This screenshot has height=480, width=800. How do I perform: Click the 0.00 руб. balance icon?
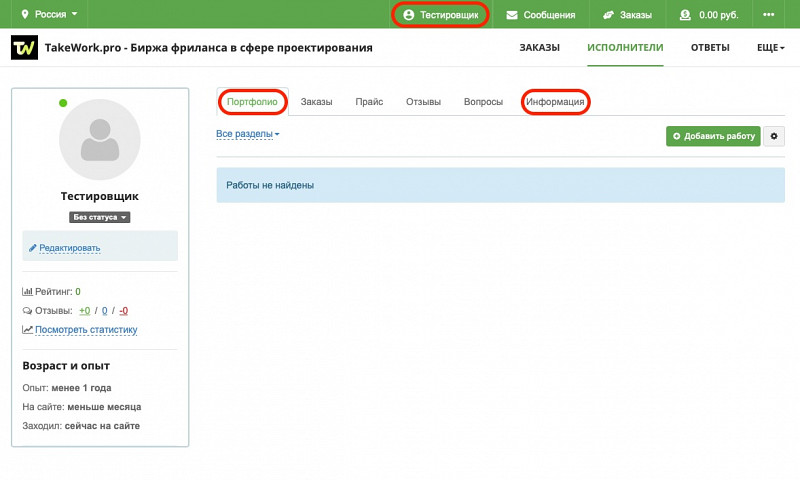pos(685,15)
